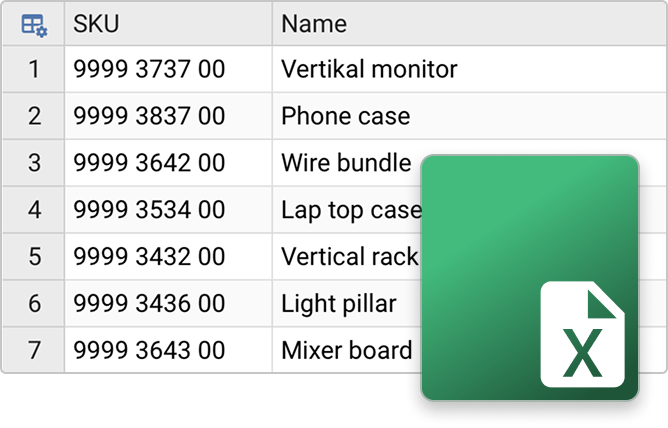Select row number 2
668x428 pixels.
pos(33,116)
